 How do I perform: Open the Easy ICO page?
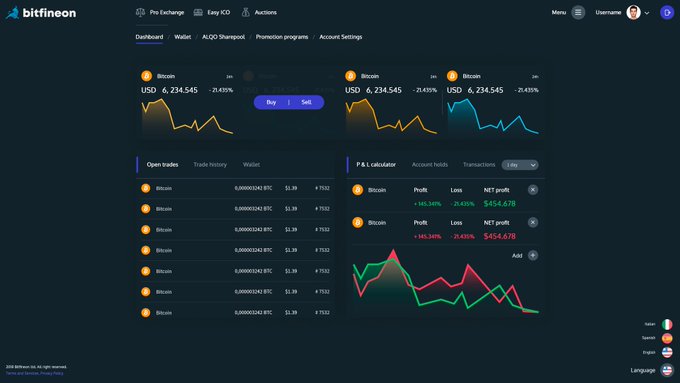click(x=219, y=12)
